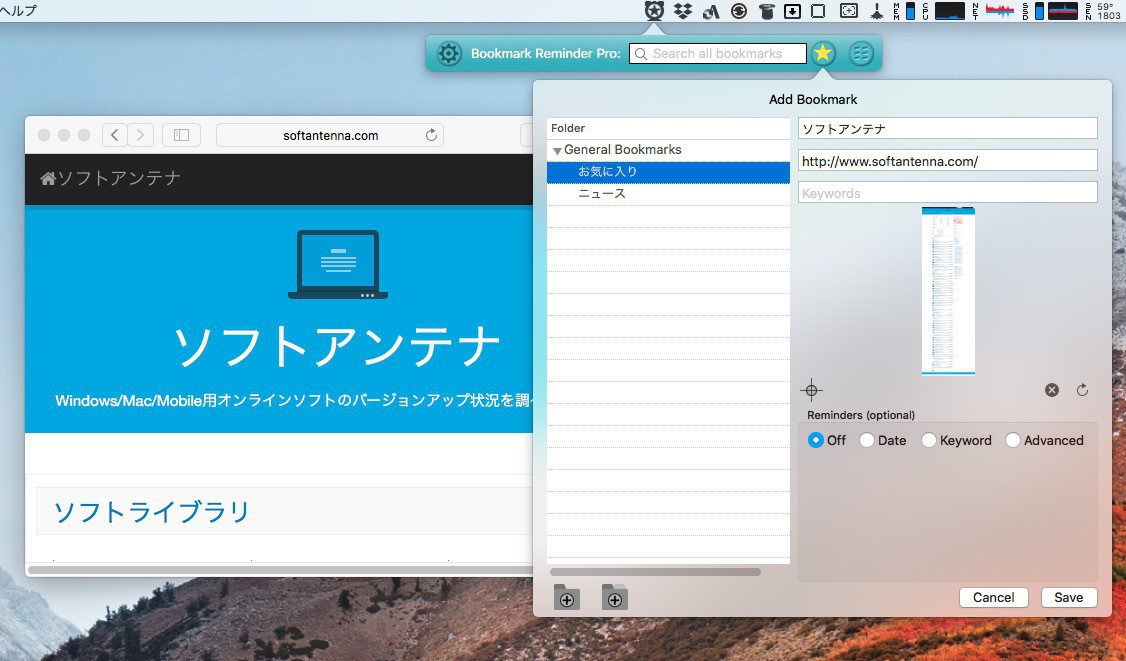Select the Date reminder option
The height and width of the screenshot is (661, 1126).
[x=867, y=440]
